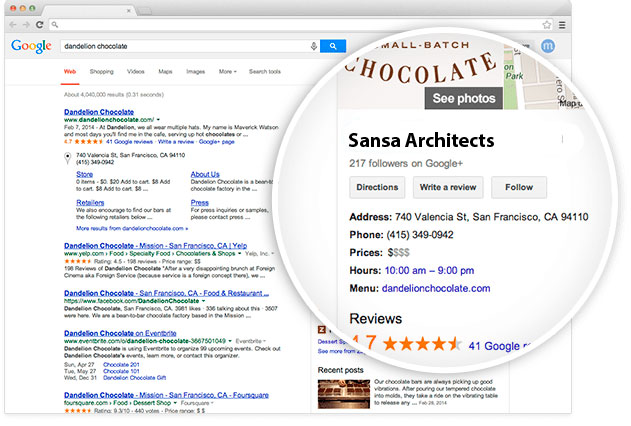Open the Dandelion Chocolate Yelp result
631x426 pixels.
click(155, 245)
